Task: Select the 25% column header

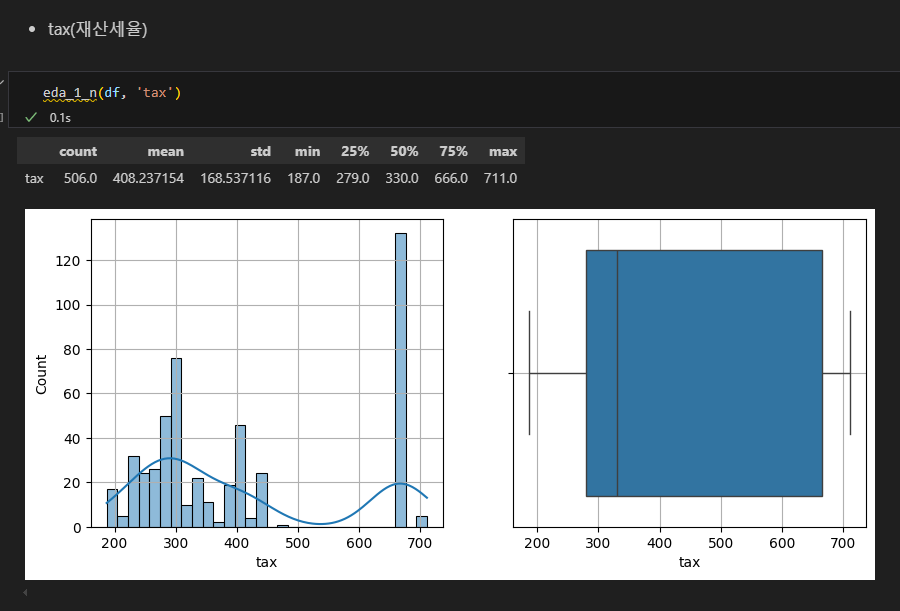Action: (355, 152)
